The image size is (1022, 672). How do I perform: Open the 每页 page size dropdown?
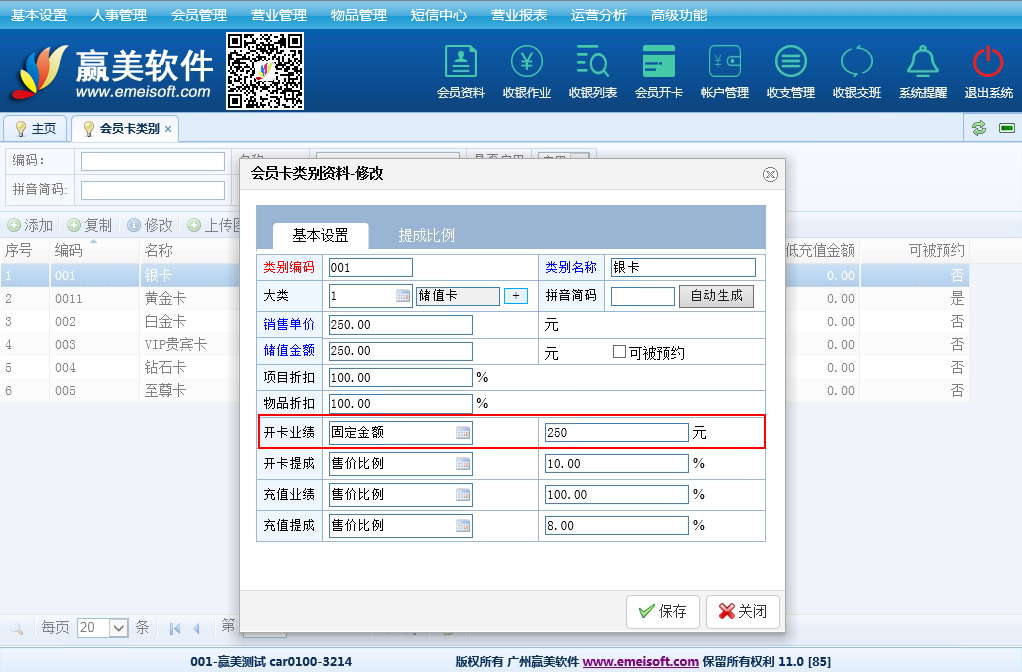pyautogui.click(x=118, y=628)
